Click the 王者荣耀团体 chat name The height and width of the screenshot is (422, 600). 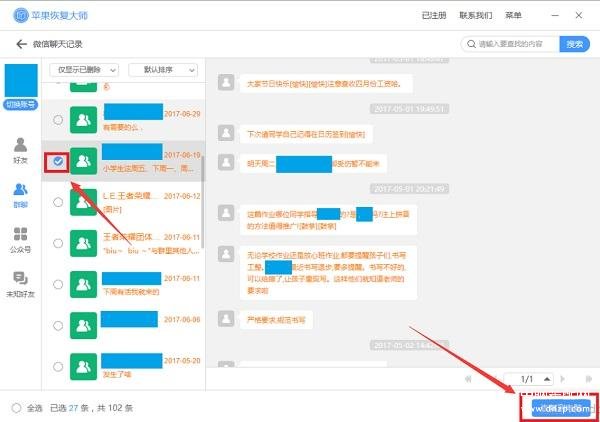click(130, 237)
